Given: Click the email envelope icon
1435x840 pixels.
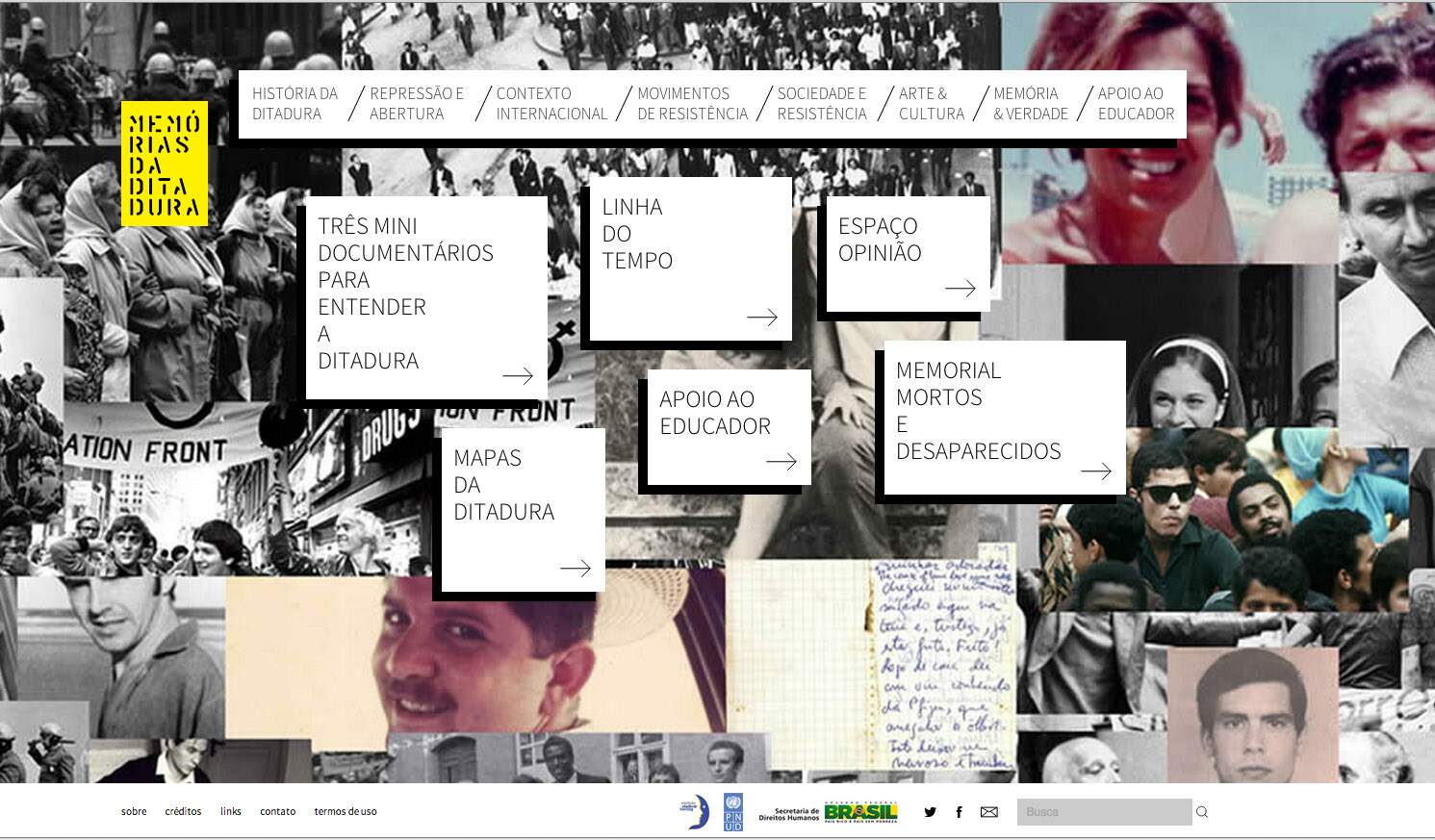Looking at the screenshot, I should (x=988, y=812).
